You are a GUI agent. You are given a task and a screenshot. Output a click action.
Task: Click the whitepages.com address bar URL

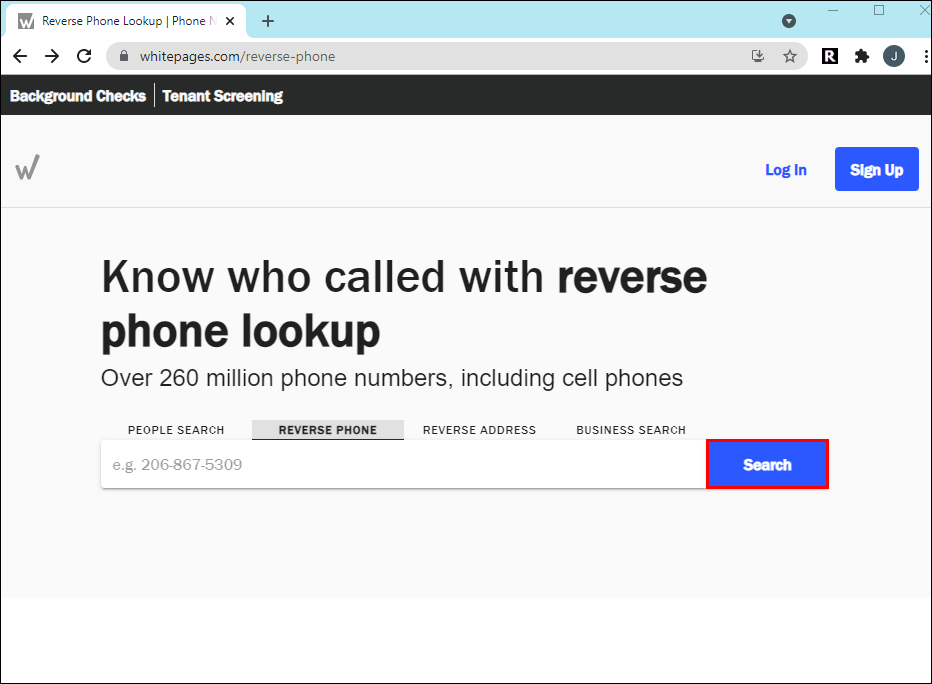[237, 56]
